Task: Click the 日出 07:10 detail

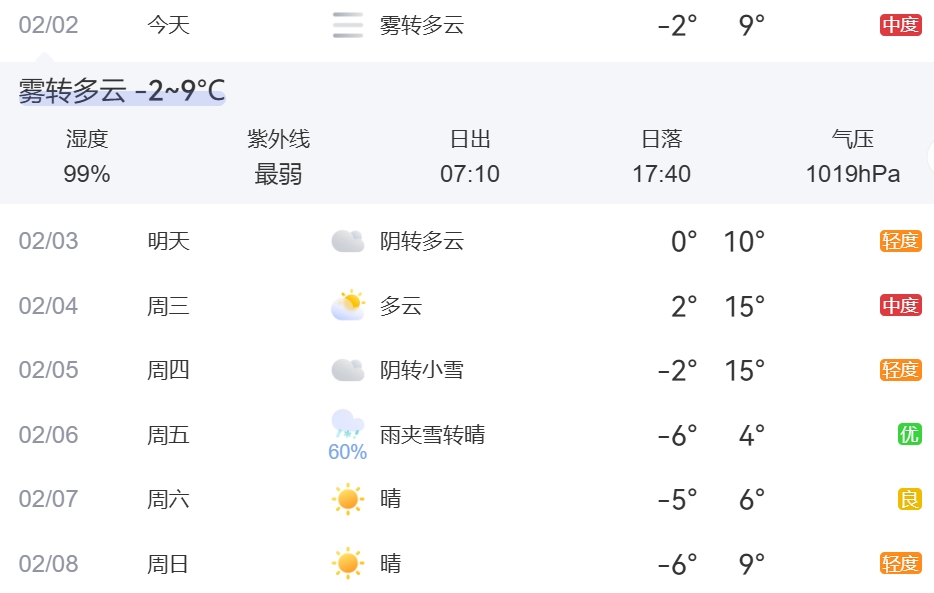Action: tap(470, 157)
